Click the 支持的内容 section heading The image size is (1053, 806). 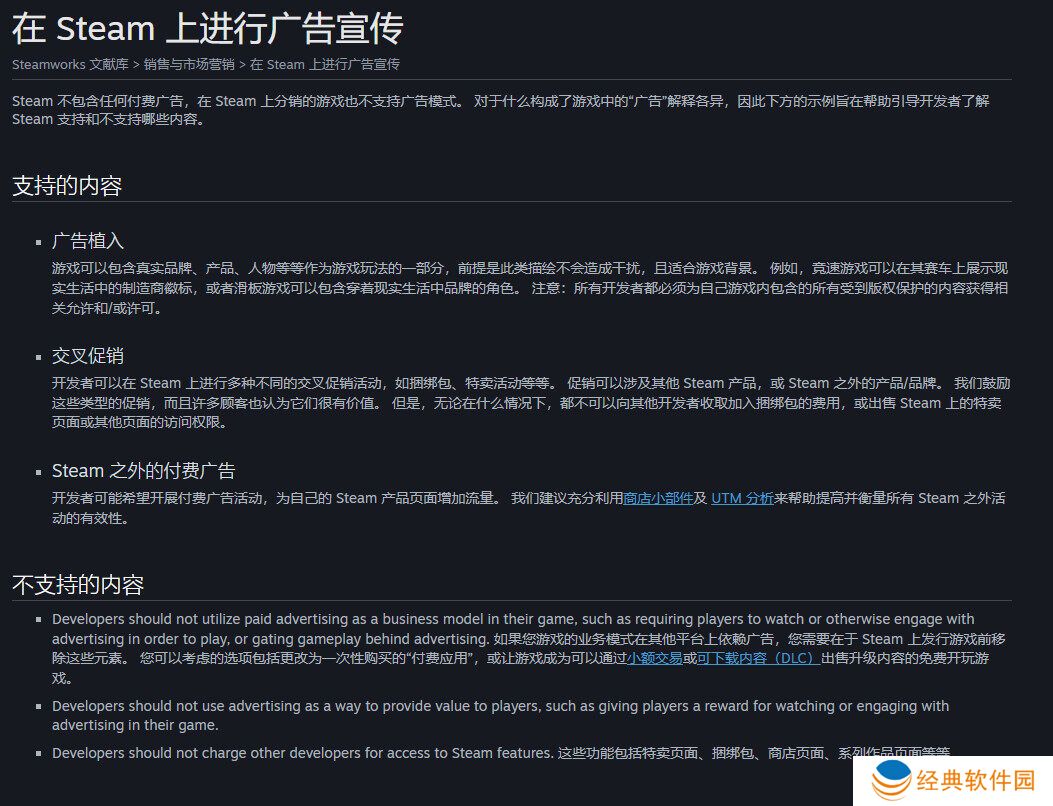pos(67,185)
